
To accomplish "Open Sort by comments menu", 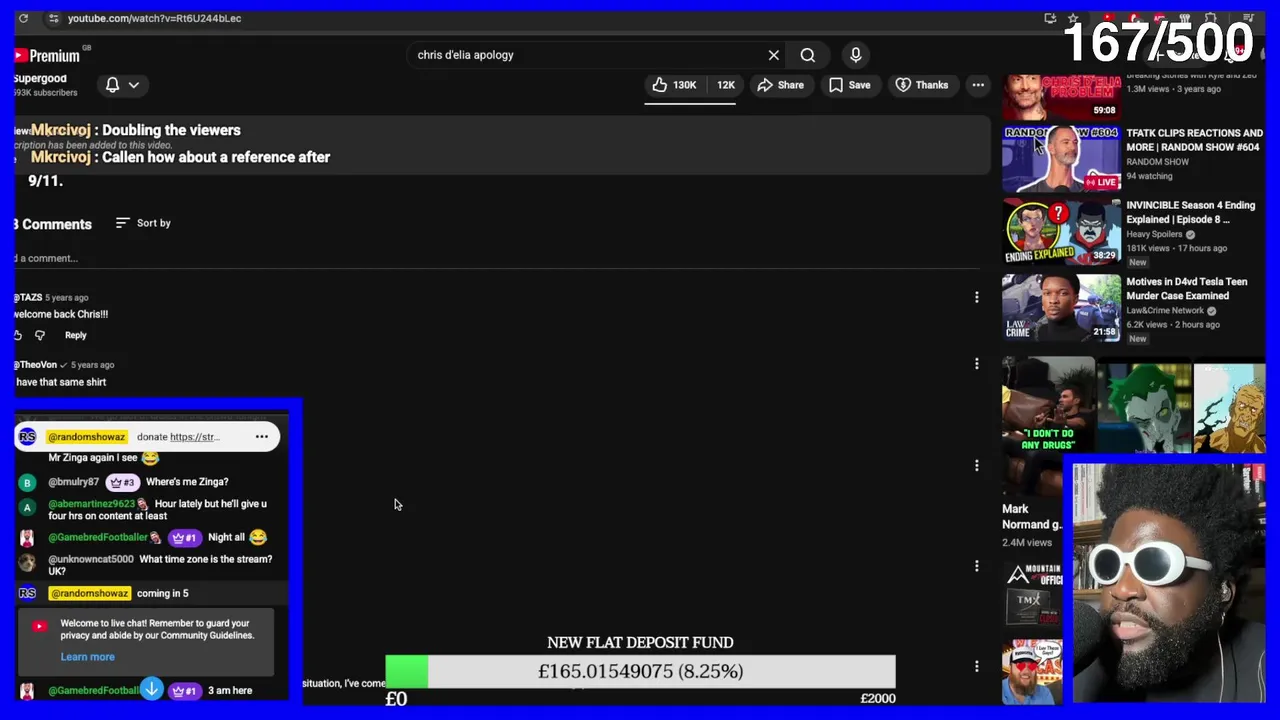I will [x=143, y=223].
